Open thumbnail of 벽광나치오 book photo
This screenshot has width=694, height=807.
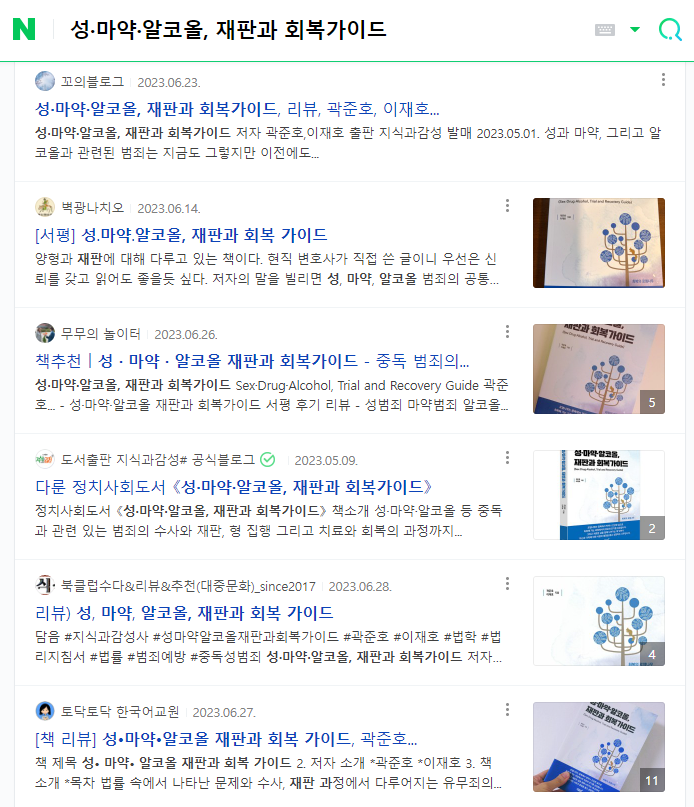[599, 243]
